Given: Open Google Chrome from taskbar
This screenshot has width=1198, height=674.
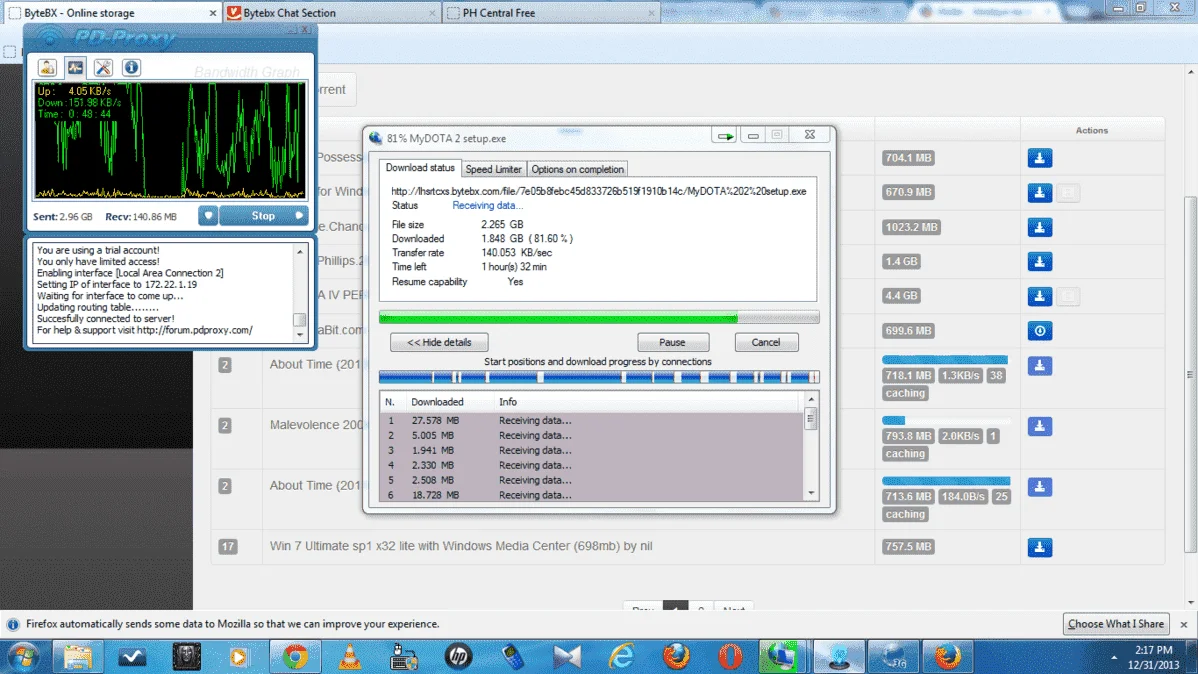Looking at the screenshot, I should pos(295,656).
